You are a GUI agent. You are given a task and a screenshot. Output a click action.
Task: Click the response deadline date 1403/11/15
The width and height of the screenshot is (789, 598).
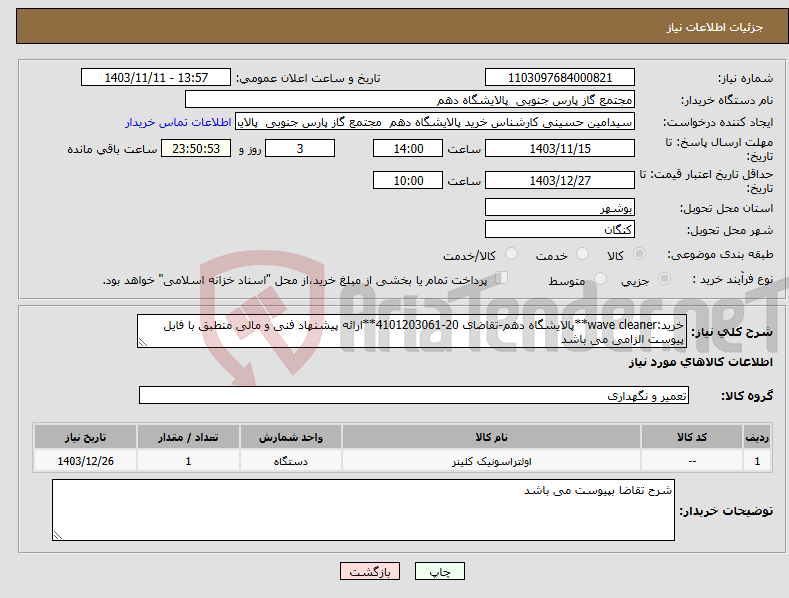pos(560,148)
